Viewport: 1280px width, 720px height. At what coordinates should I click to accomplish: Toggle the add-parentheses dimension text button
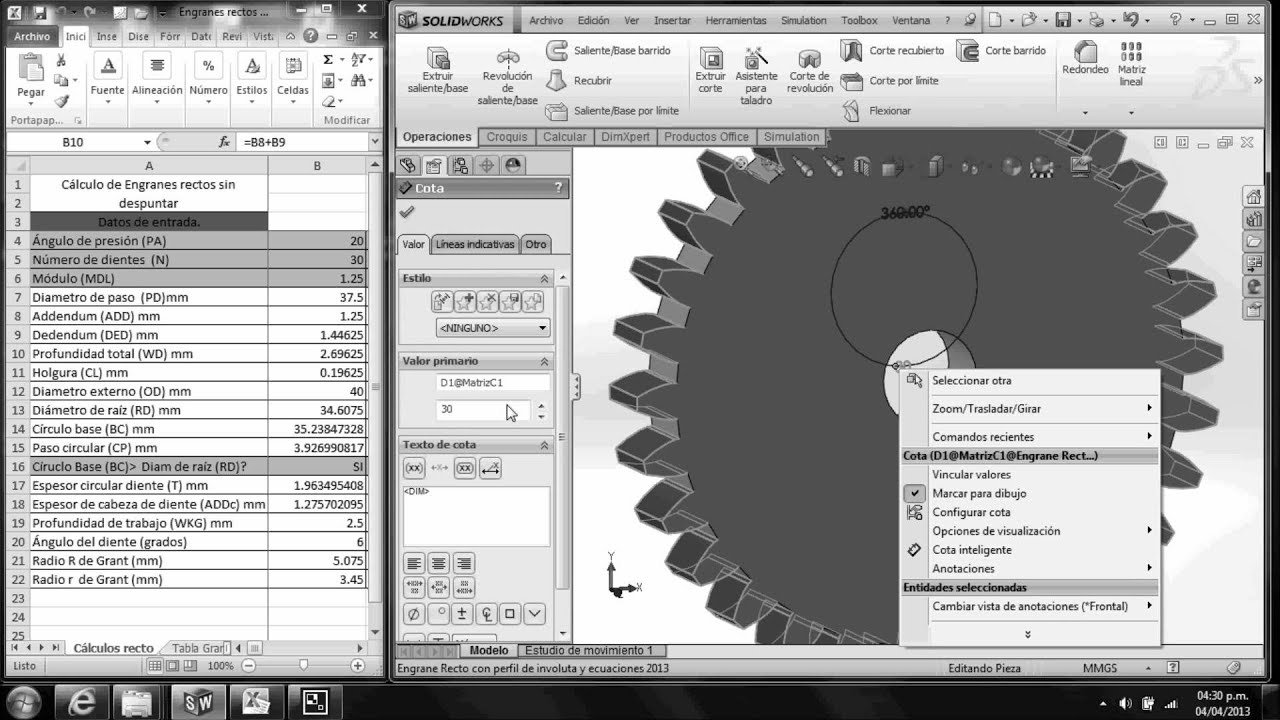tap(414, 468)
